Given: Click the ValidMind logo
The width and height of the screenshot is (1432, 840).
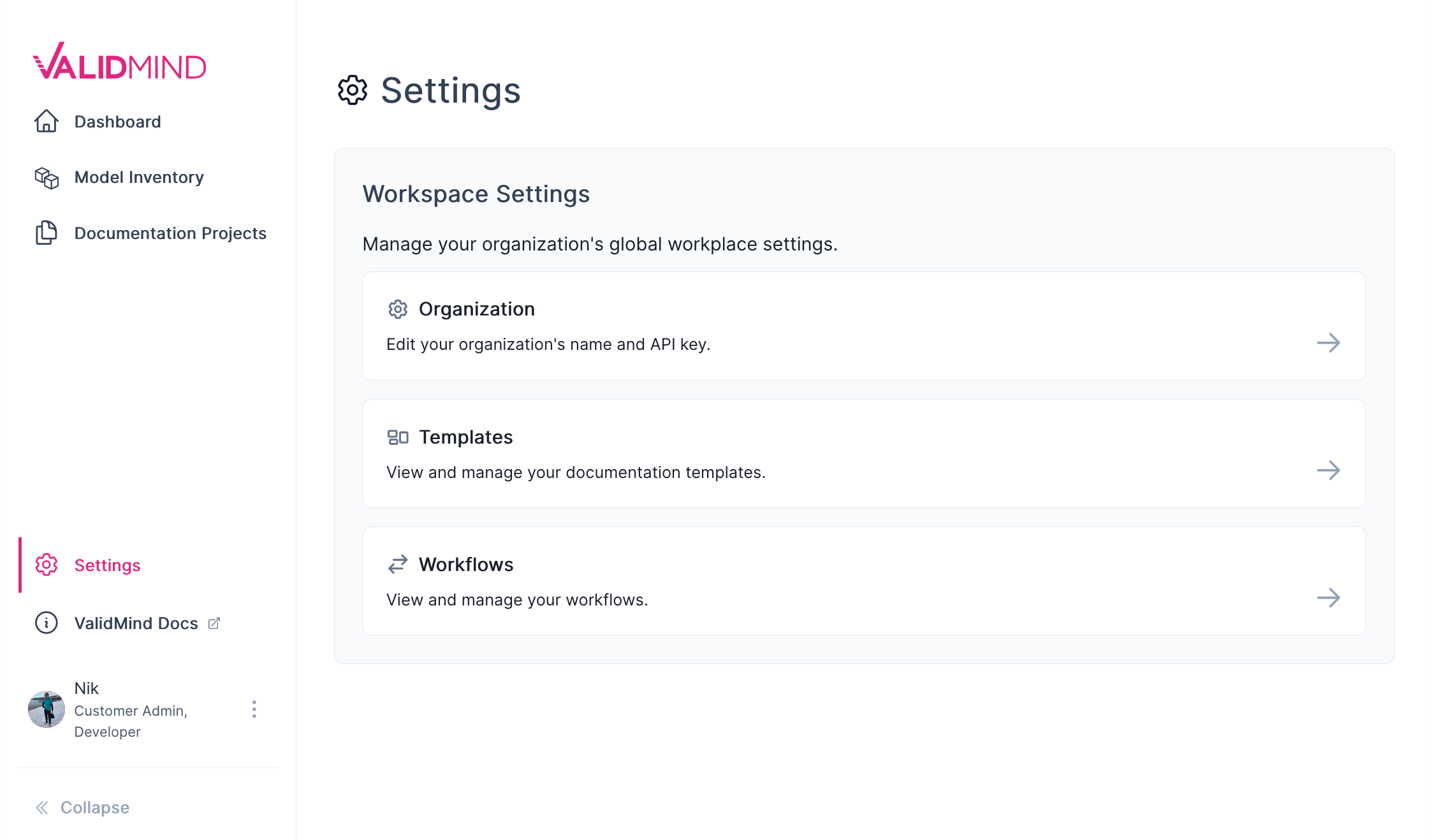Looking at the screenshot, I should (120, 62).
